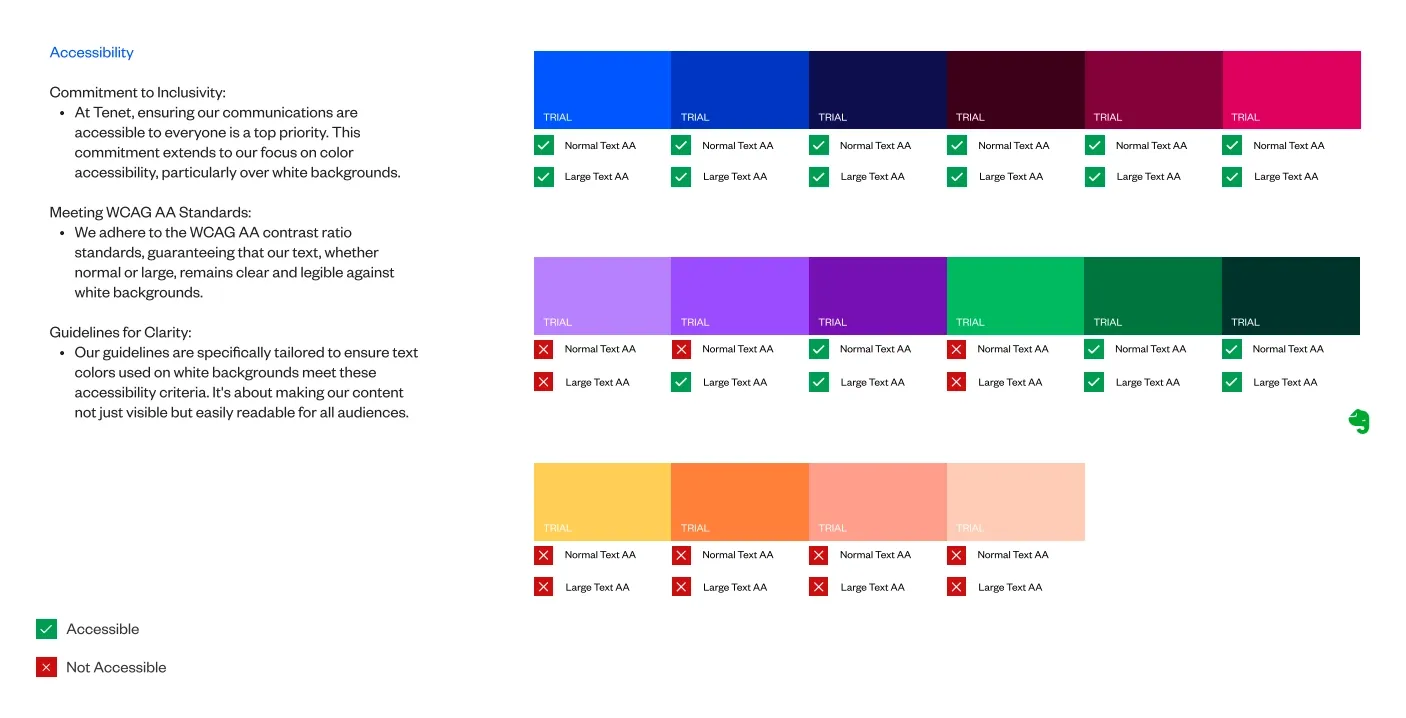Click Normal Text AA red X under peach swatch
Screen dimensions: 1406x718
(x=956, y=555)
